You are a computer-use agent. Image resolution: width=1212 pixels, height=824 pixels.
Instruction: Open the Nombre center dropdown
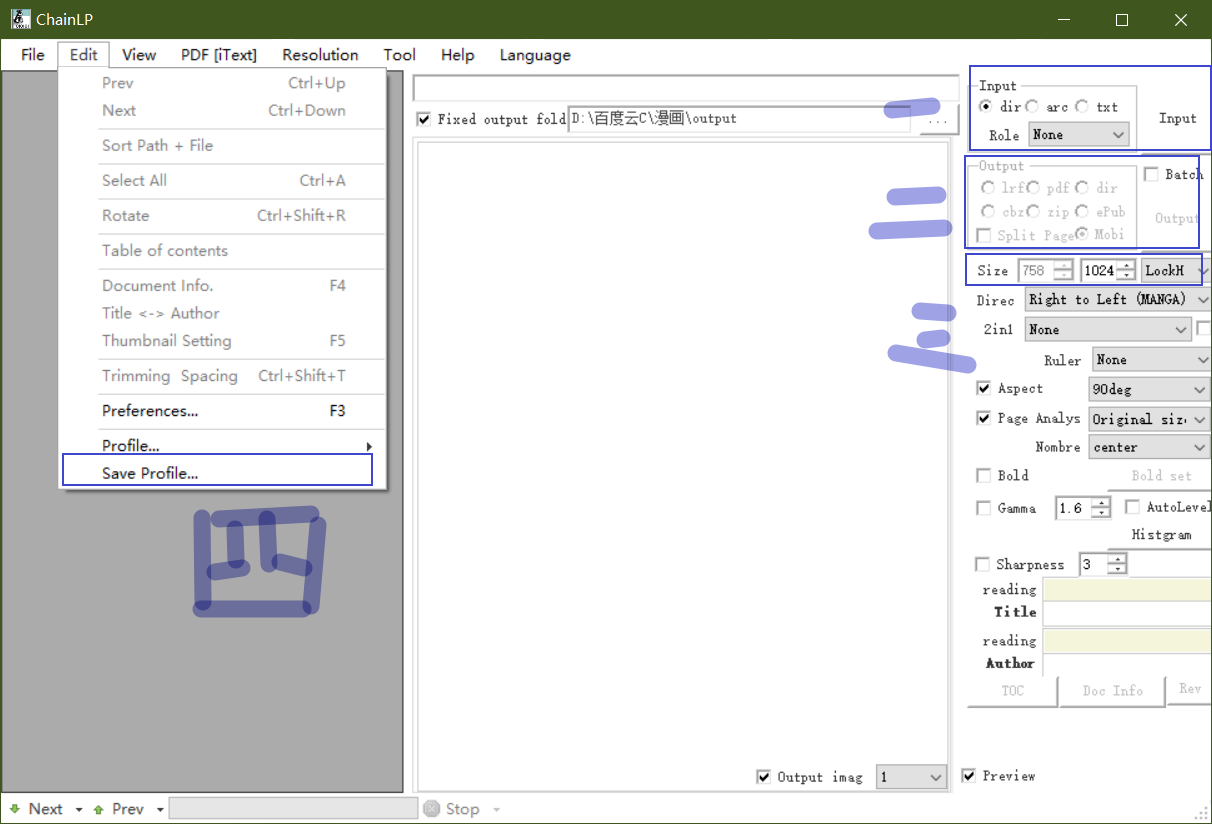[1150, 447]
